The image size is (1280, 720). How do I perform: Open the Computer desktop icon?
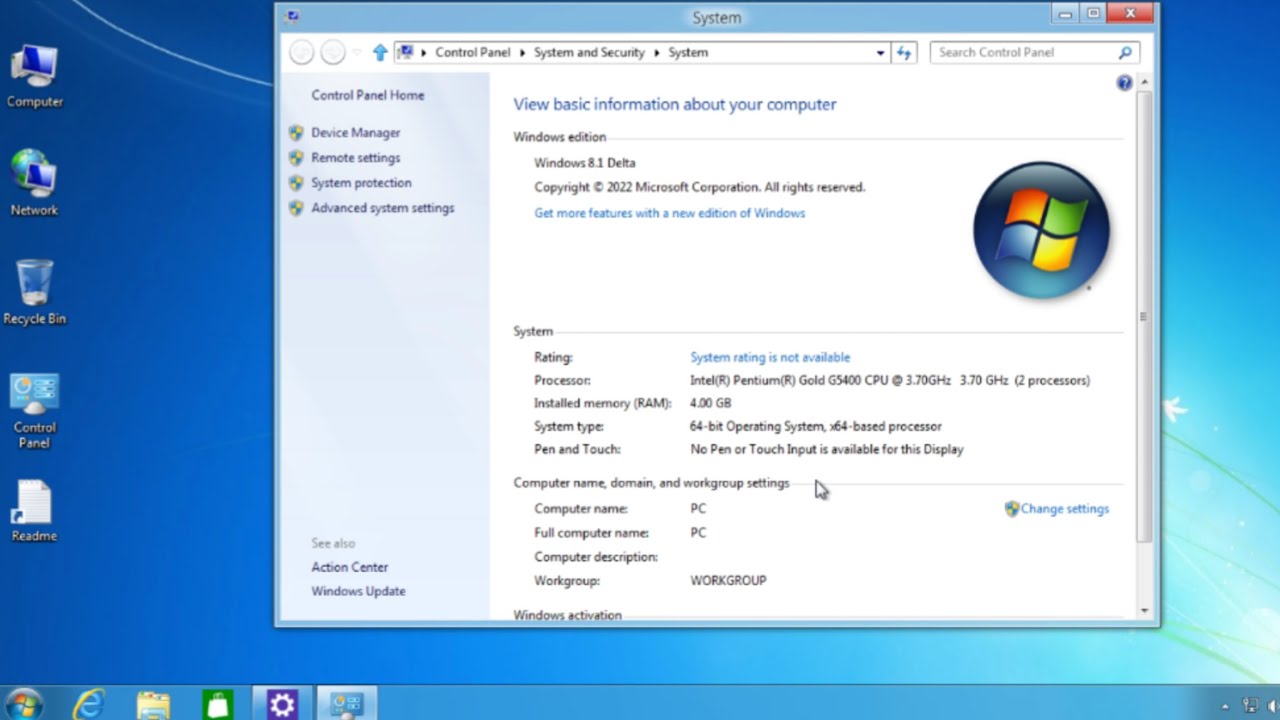click(34, 76)
